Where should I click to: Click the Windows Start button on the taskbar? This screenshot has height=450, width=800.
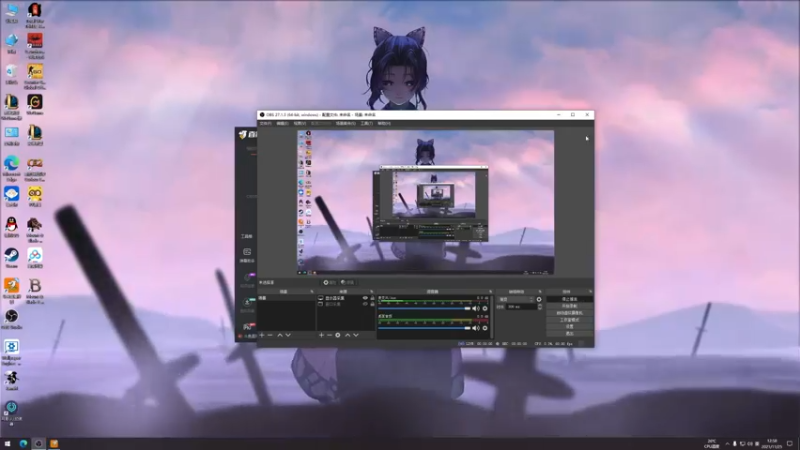[8, 444]
